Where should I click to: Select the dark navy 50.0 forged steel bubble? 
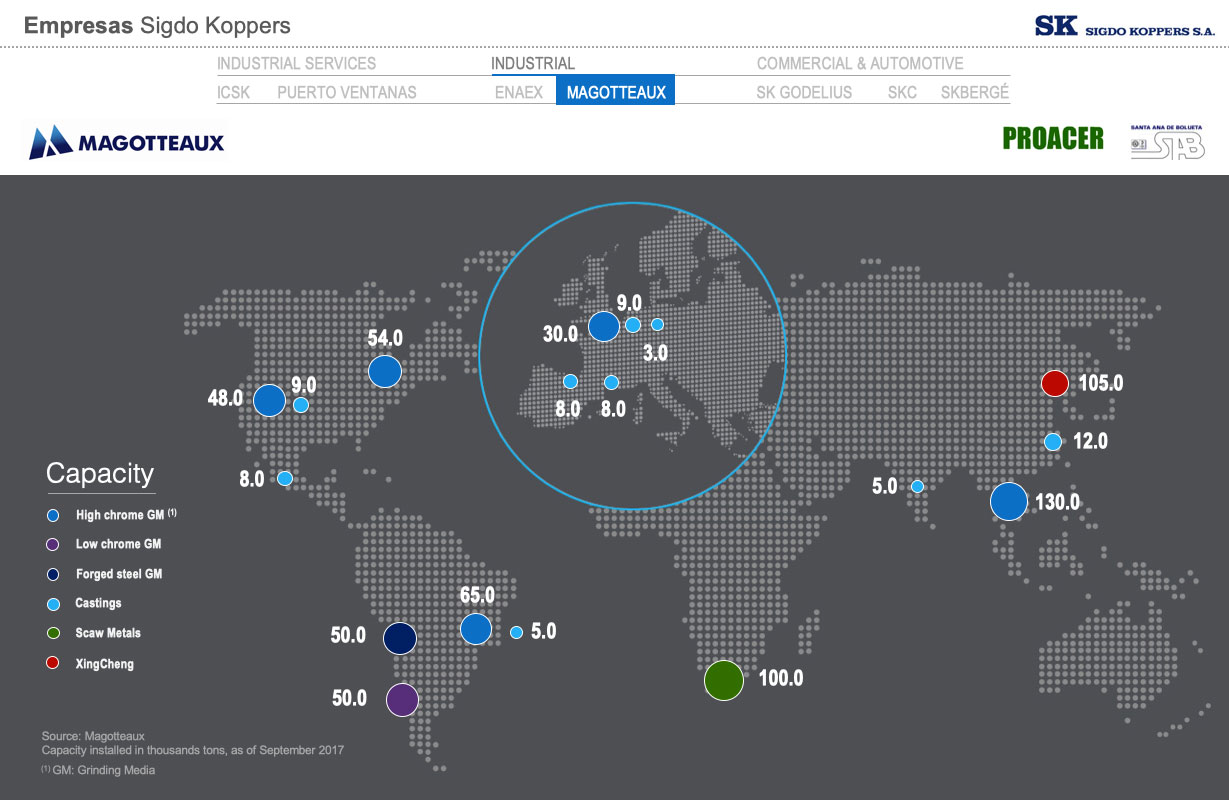click(x=400, y=638)
